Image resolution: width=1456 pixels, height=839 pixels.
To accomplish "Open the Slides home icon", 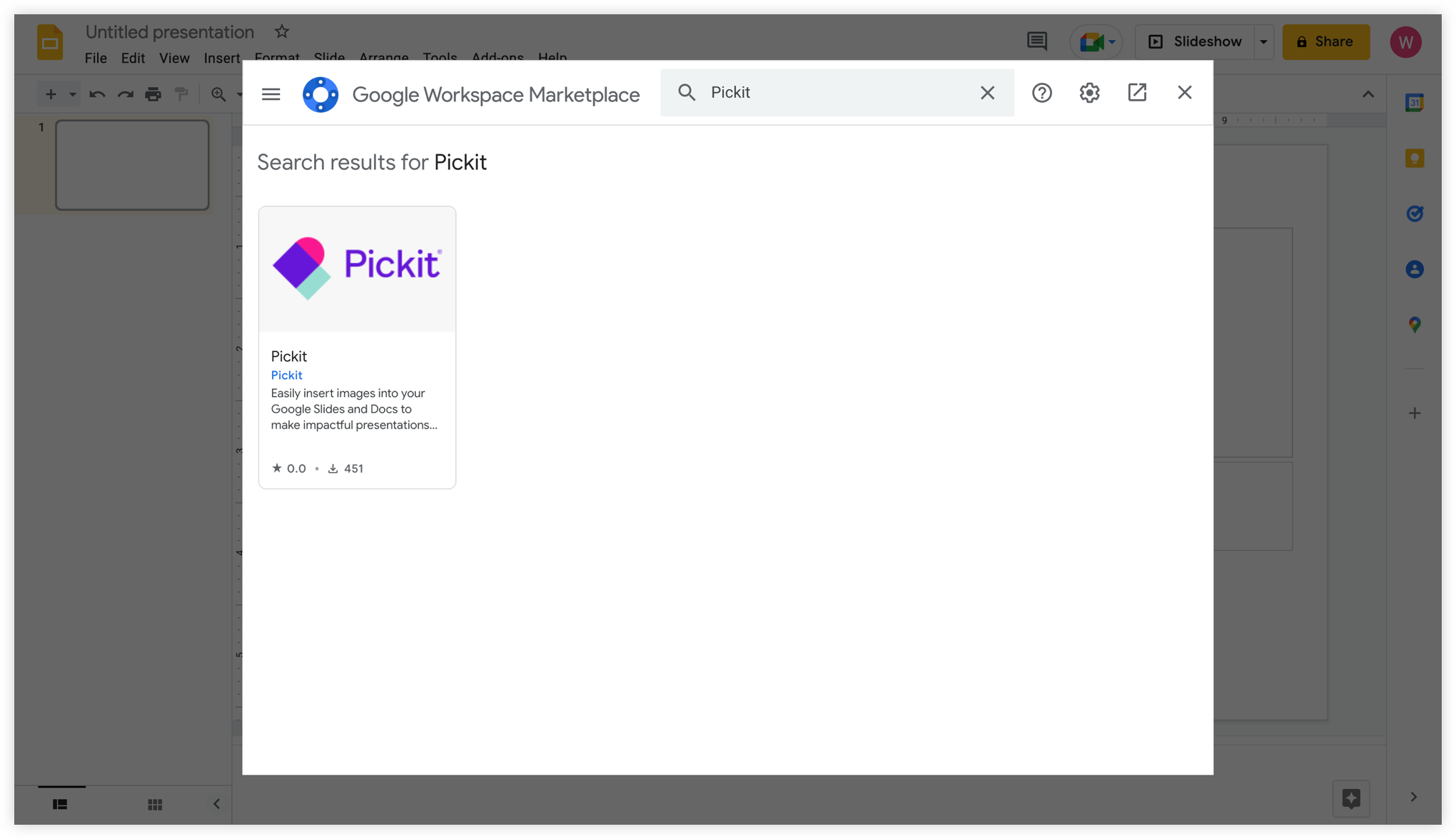I will [x=50, y=42].
